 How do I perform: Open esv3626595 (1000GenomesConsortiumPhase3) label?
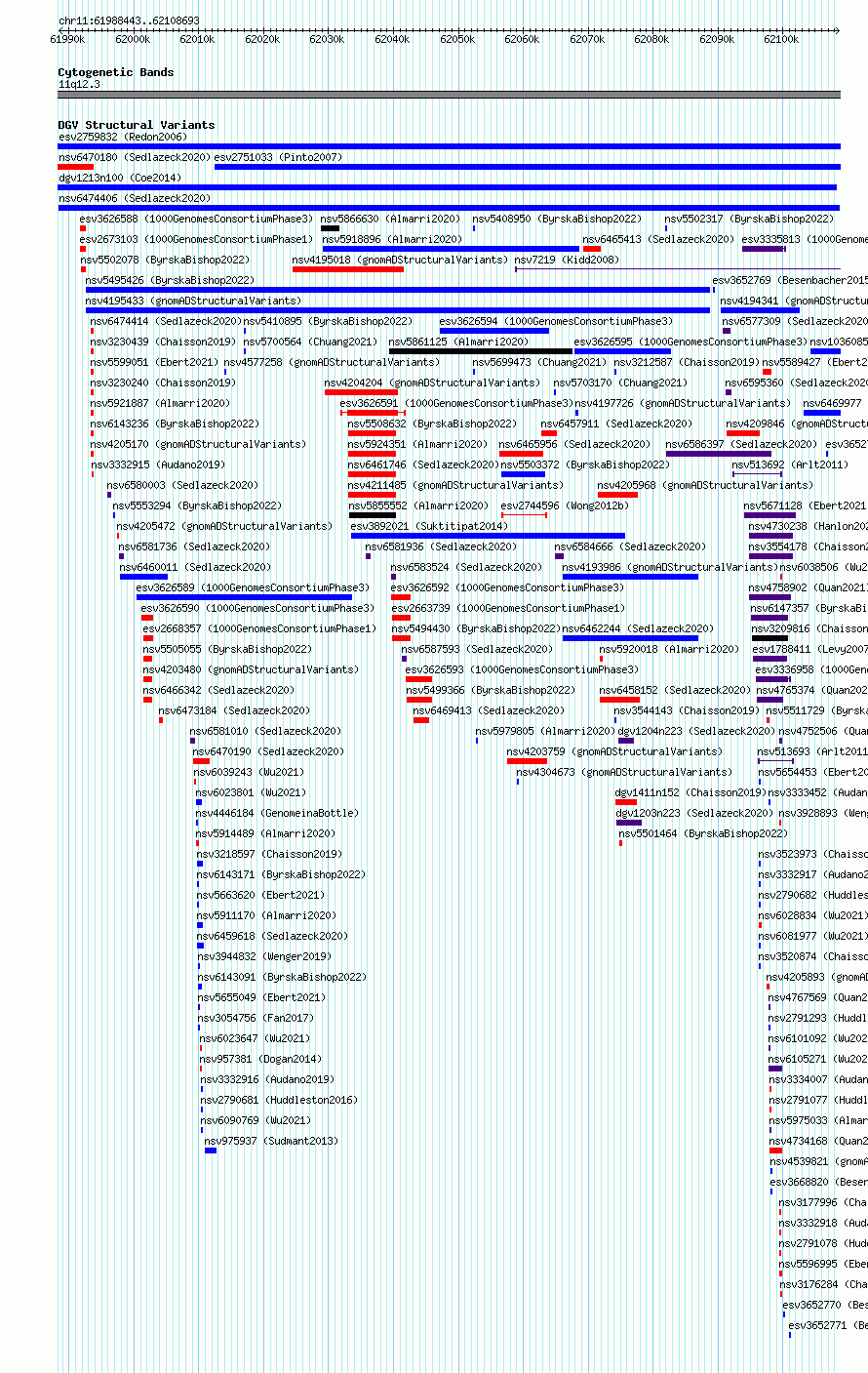pyautogui.click(x=690, y=342)
